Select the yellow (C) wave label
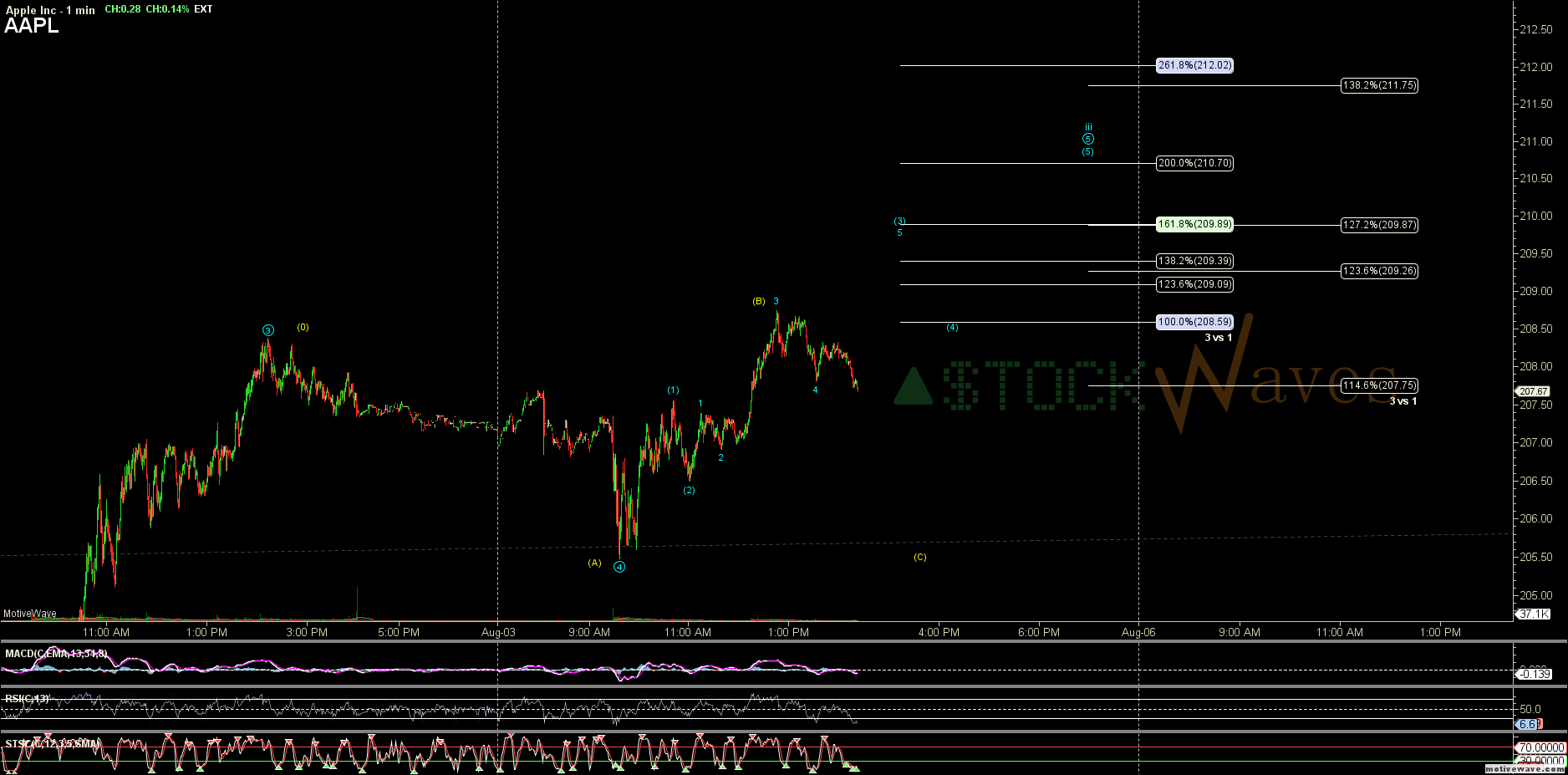 pos(919,557)
